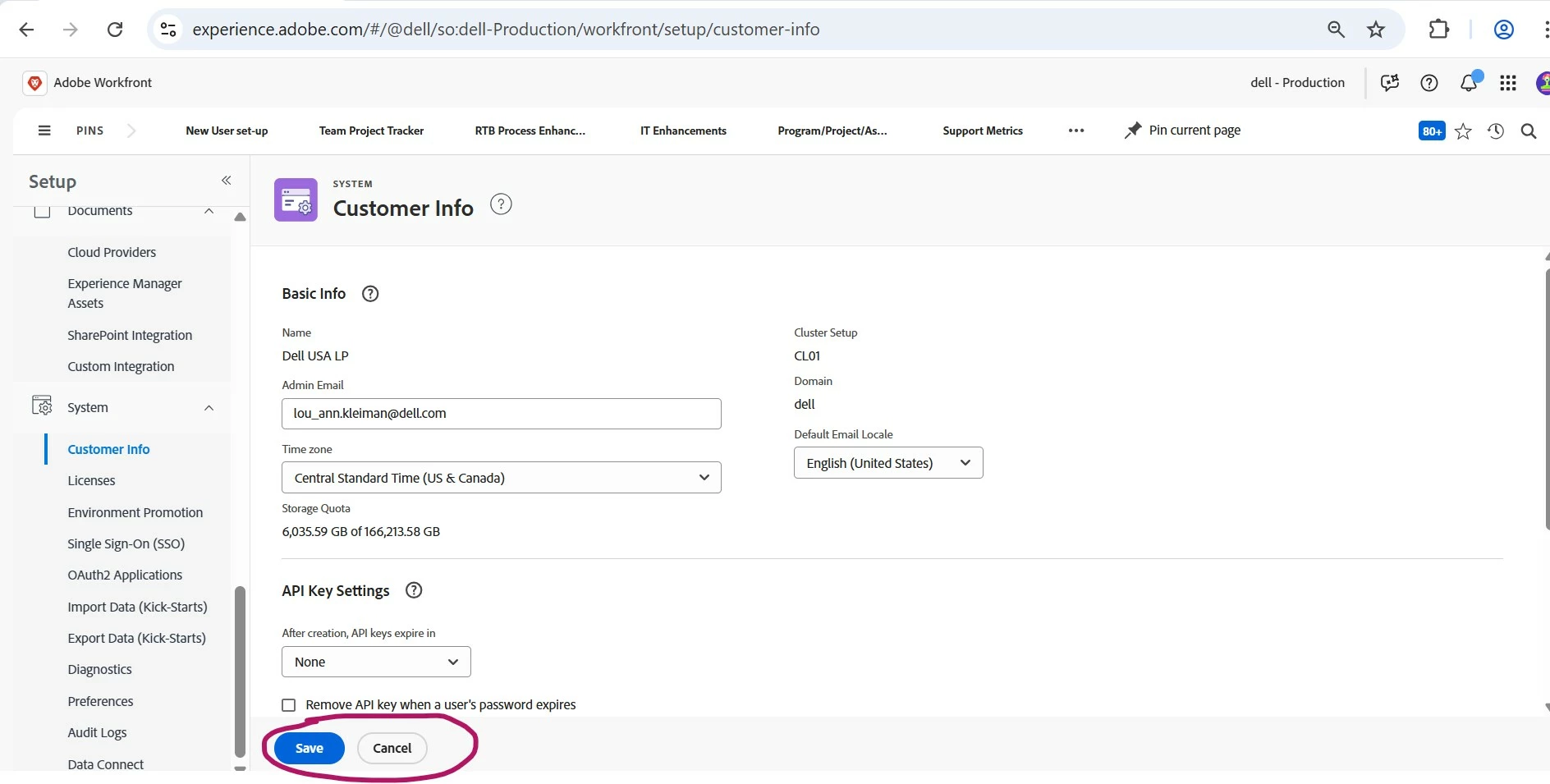Viewport: 1550px width, 784px height.
Task: Open Default Email Locale dropdown
Action: tap(888, 463)
